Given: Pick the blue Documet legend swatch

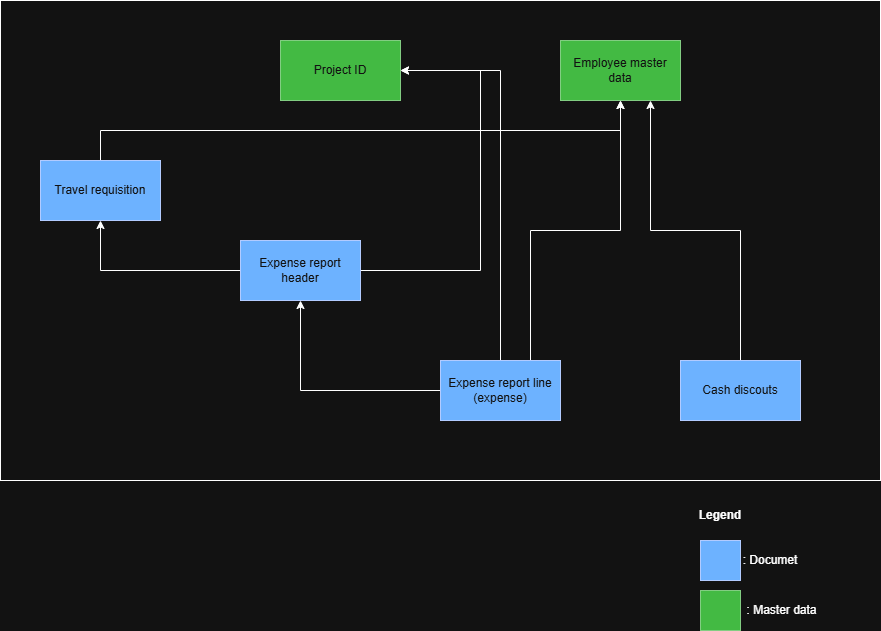Looking at the screenshot, I should tap(720, 560).
